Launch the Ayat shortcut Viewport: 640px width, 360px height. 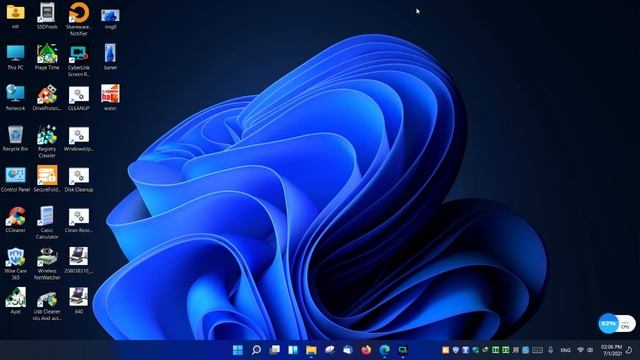coord(16,300)
